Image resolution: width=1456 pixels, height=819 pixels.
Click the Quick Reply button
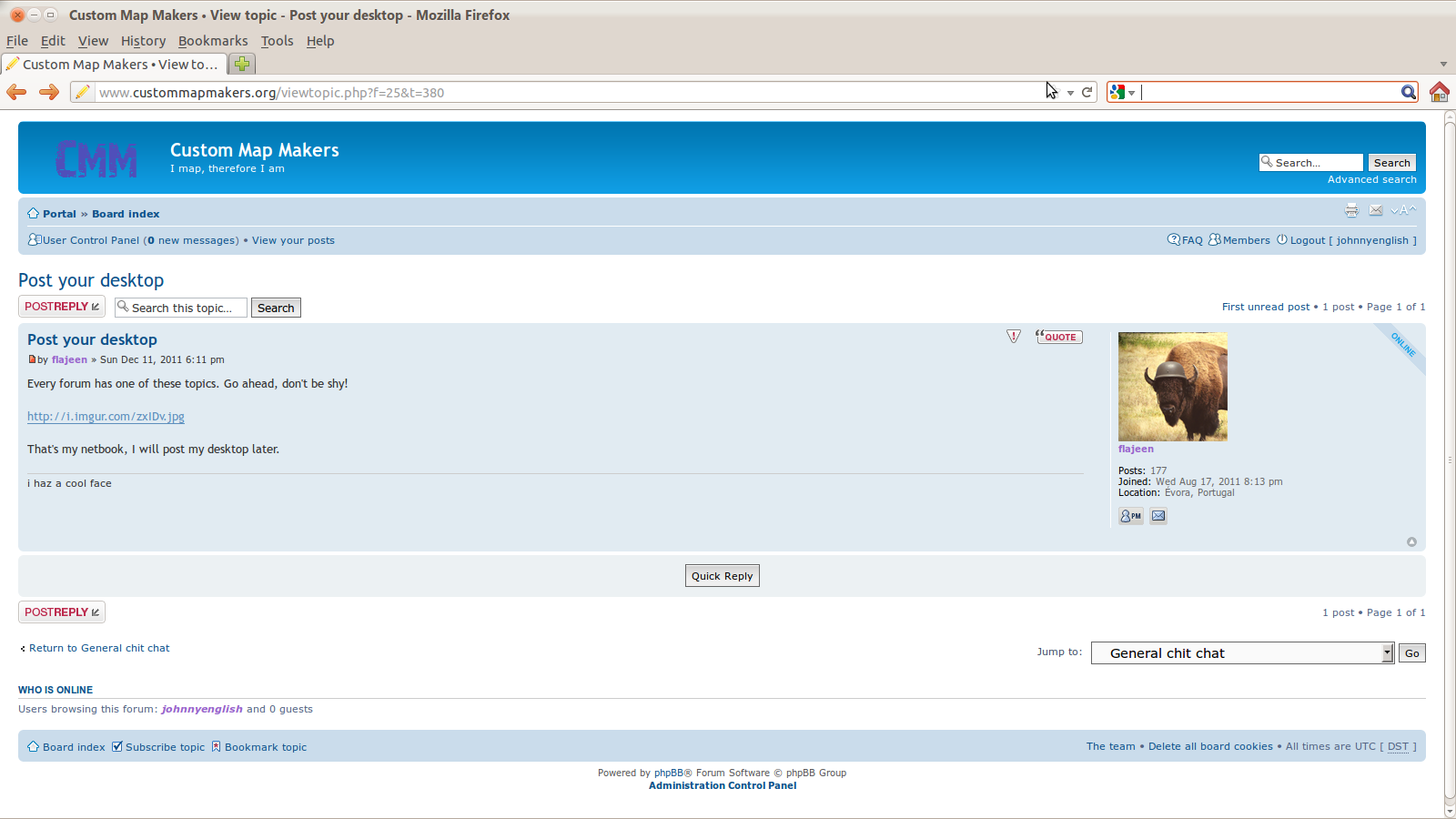pos(722,576)
